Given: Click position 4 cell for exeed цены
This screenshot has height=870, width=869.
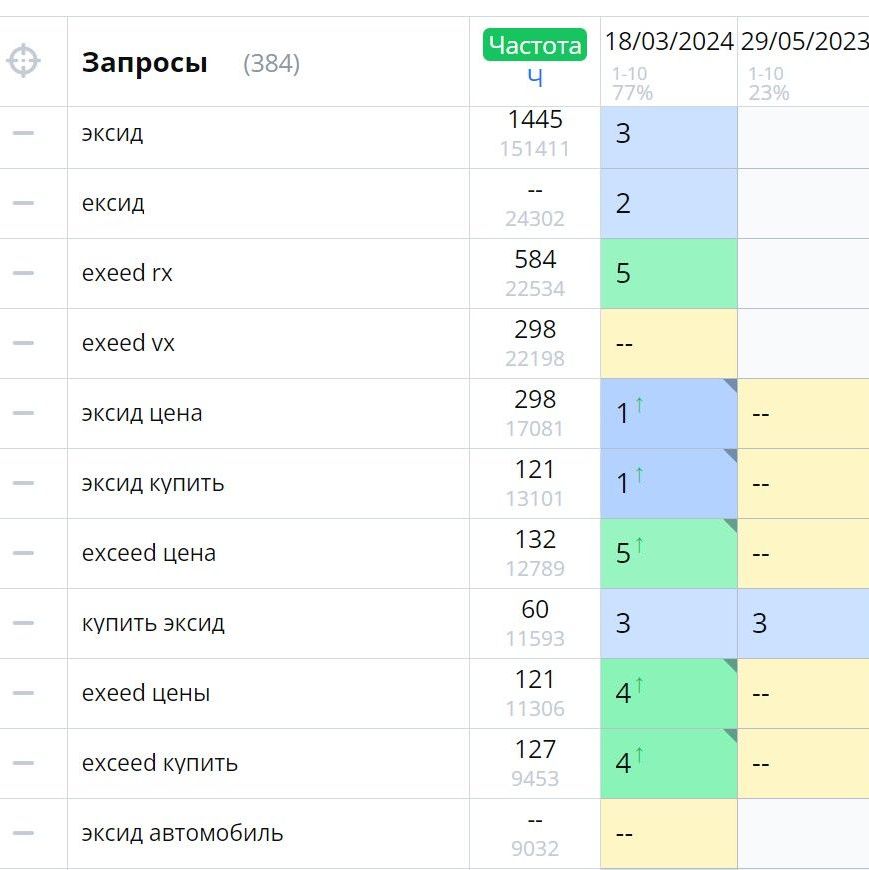Looking at the screenshot, I should click(669, 693).
